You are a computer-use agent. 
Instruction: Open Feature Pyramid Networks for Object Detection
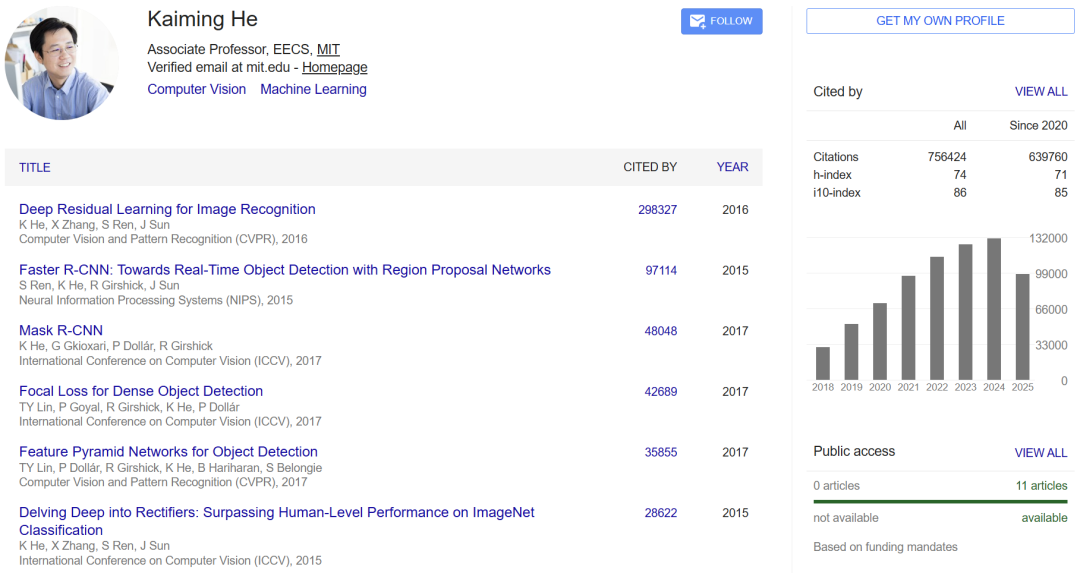[168, 452]
